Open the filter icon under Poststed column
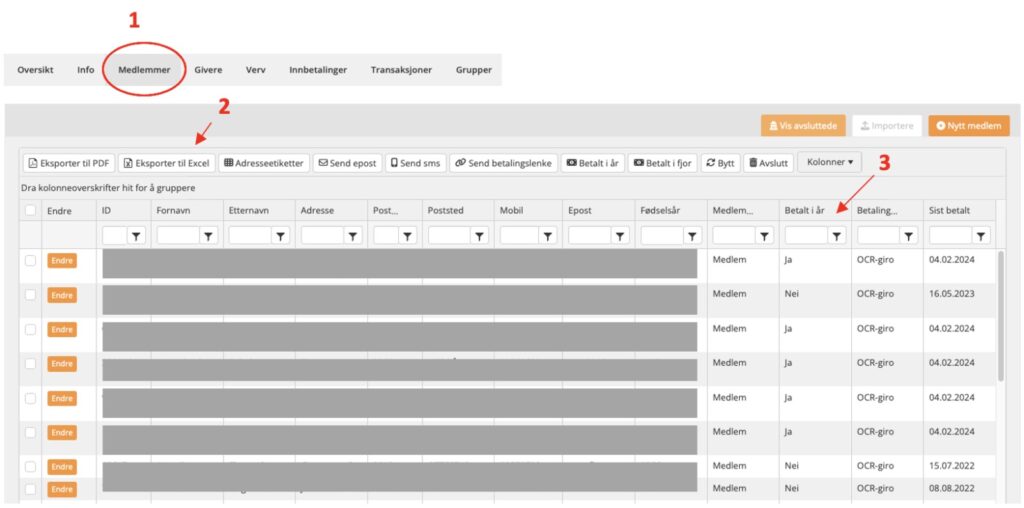1024x508 pixels. pyautogui.click(x=479, y=236)
